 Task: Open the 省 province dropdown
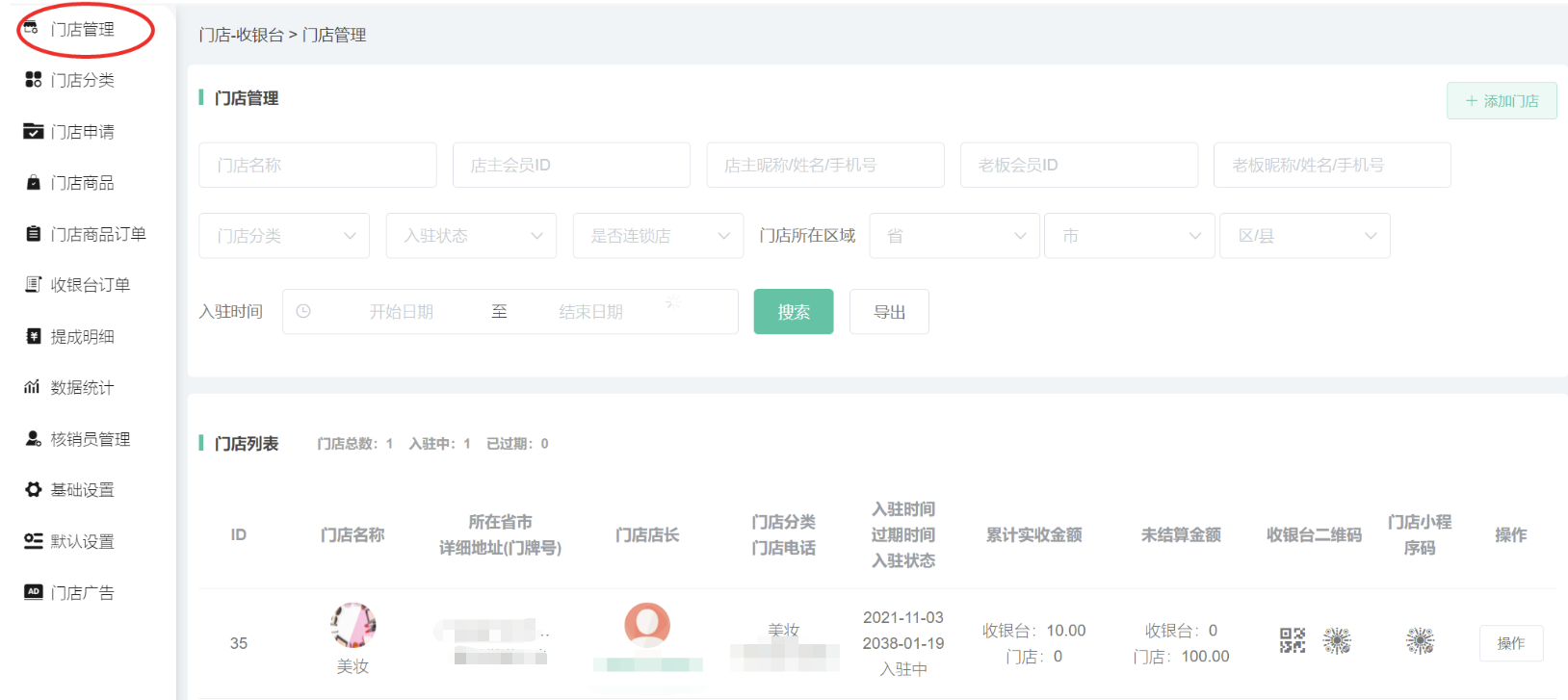pos(954,236)
